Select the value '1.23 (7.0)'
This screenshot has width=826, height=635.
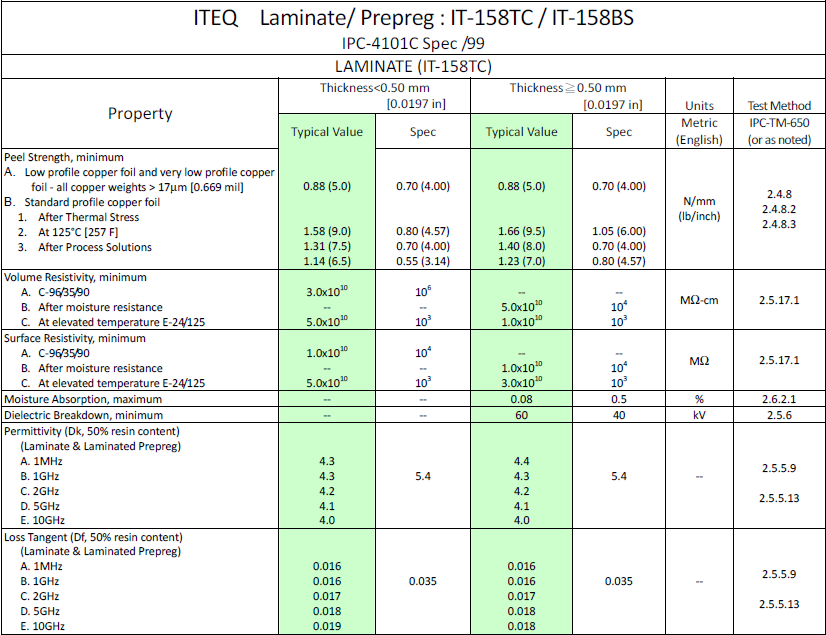coord(522,261)
